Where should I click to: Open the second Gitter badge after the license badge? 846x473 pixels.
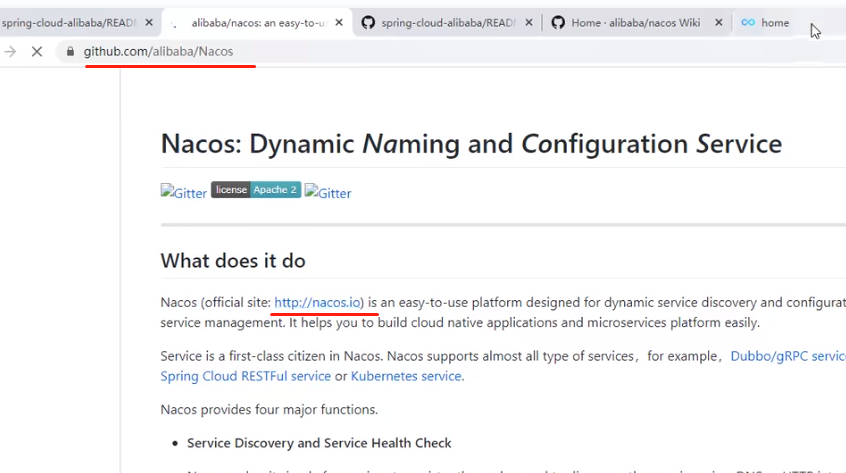tap(328, 193)
